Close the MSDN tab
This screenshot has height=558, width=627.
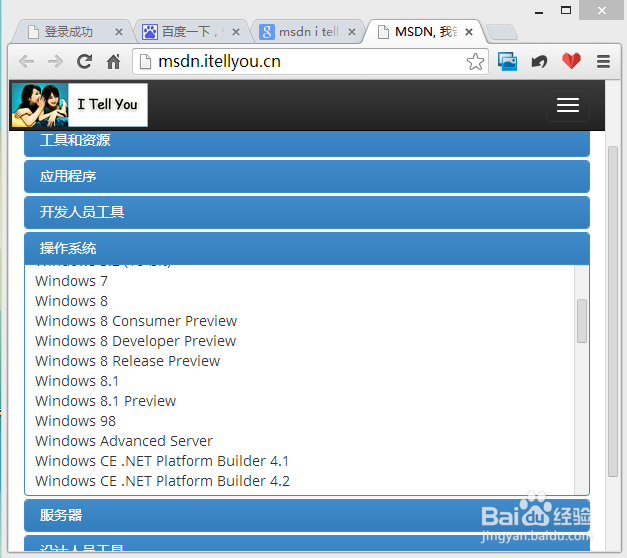[x=469, y=32]
